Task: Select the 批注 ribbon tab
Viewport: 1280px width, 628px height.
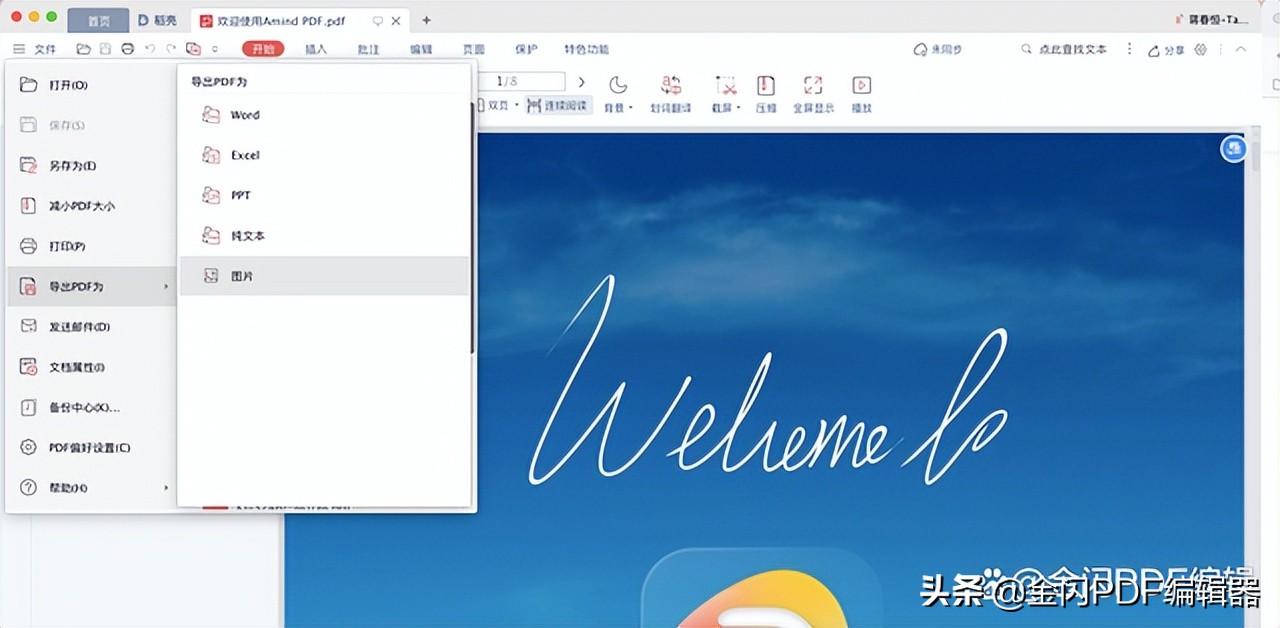Action: (368, 49)
